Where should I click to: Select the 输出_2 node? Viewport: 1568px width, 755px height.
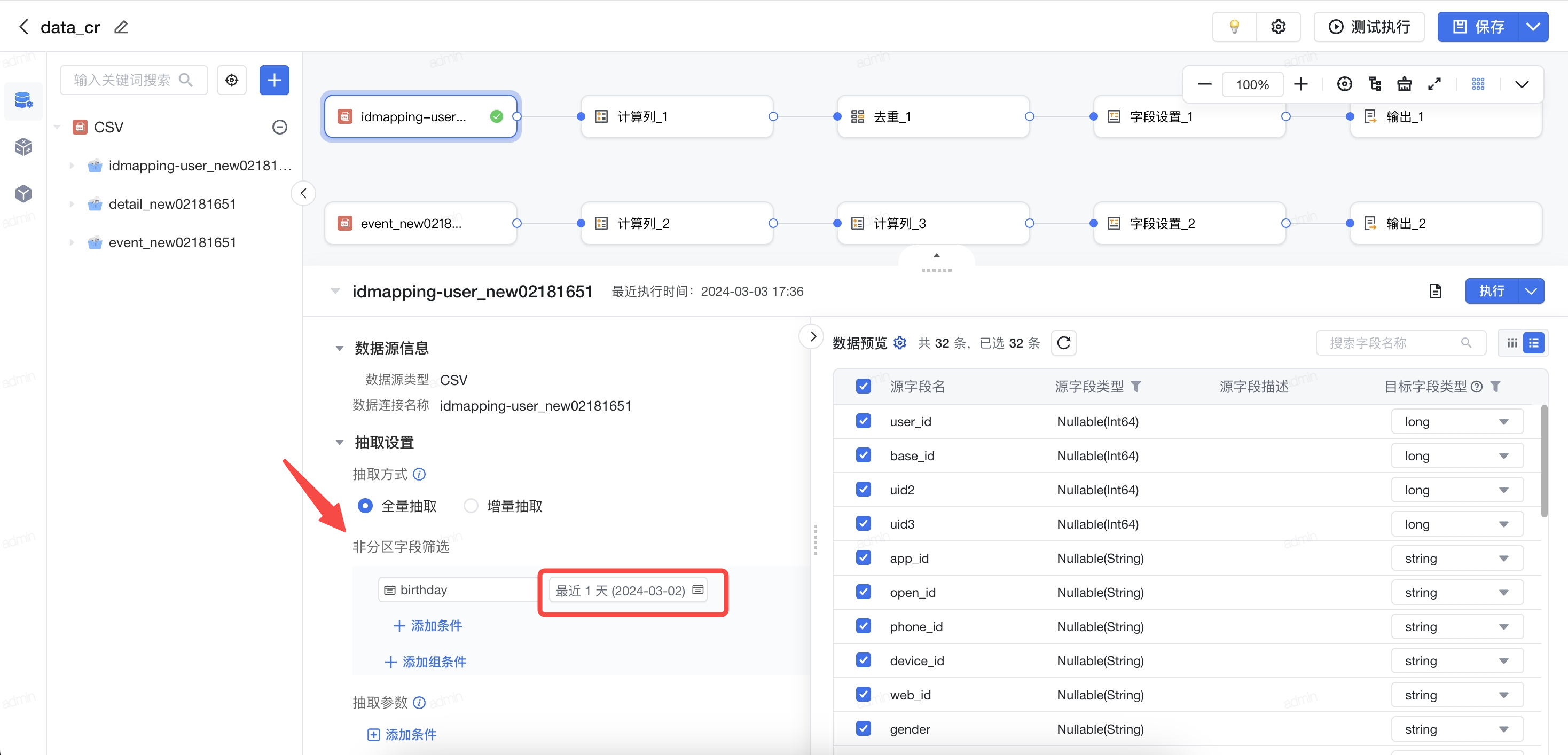pyautogui.click(x=1446, y=223)
